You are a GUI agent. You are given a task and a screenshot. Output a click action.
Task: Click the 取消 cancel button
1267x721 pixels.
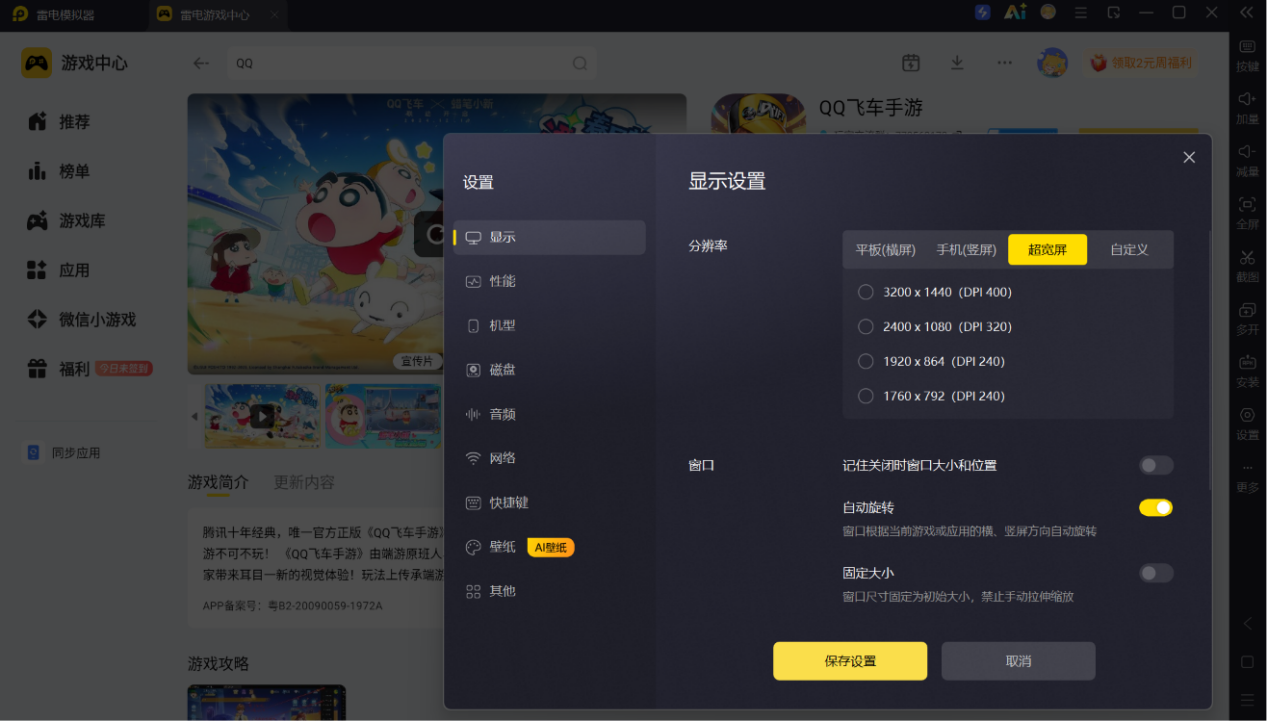click(x=1018, y=661)
